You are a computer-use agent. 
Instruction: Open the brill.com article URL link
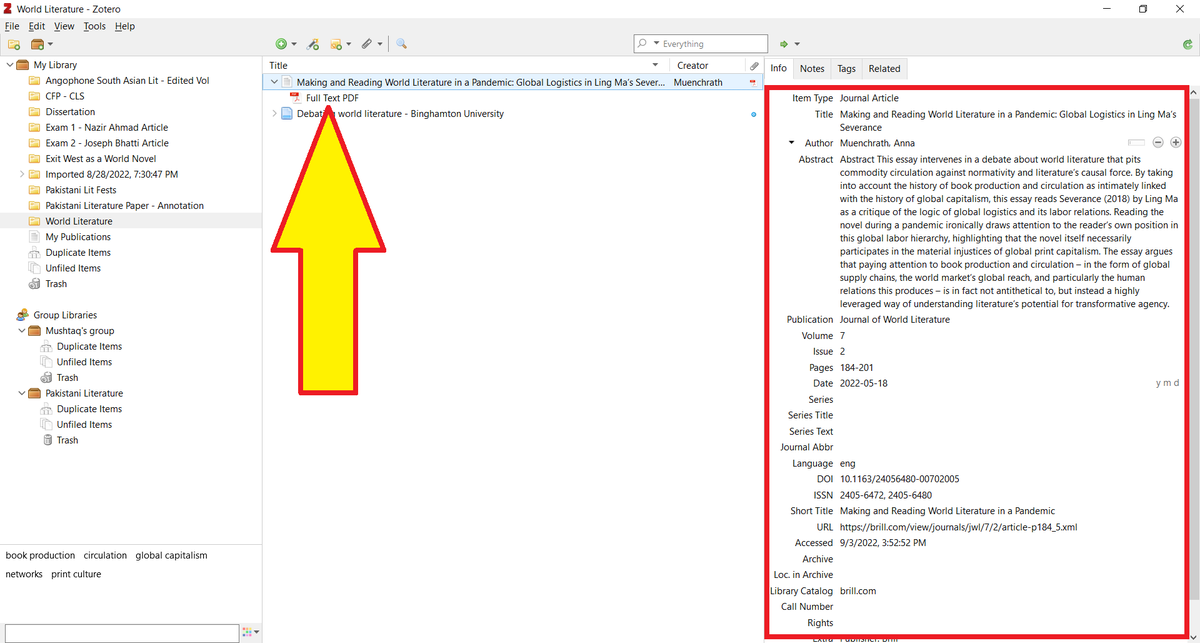[958, 527]
